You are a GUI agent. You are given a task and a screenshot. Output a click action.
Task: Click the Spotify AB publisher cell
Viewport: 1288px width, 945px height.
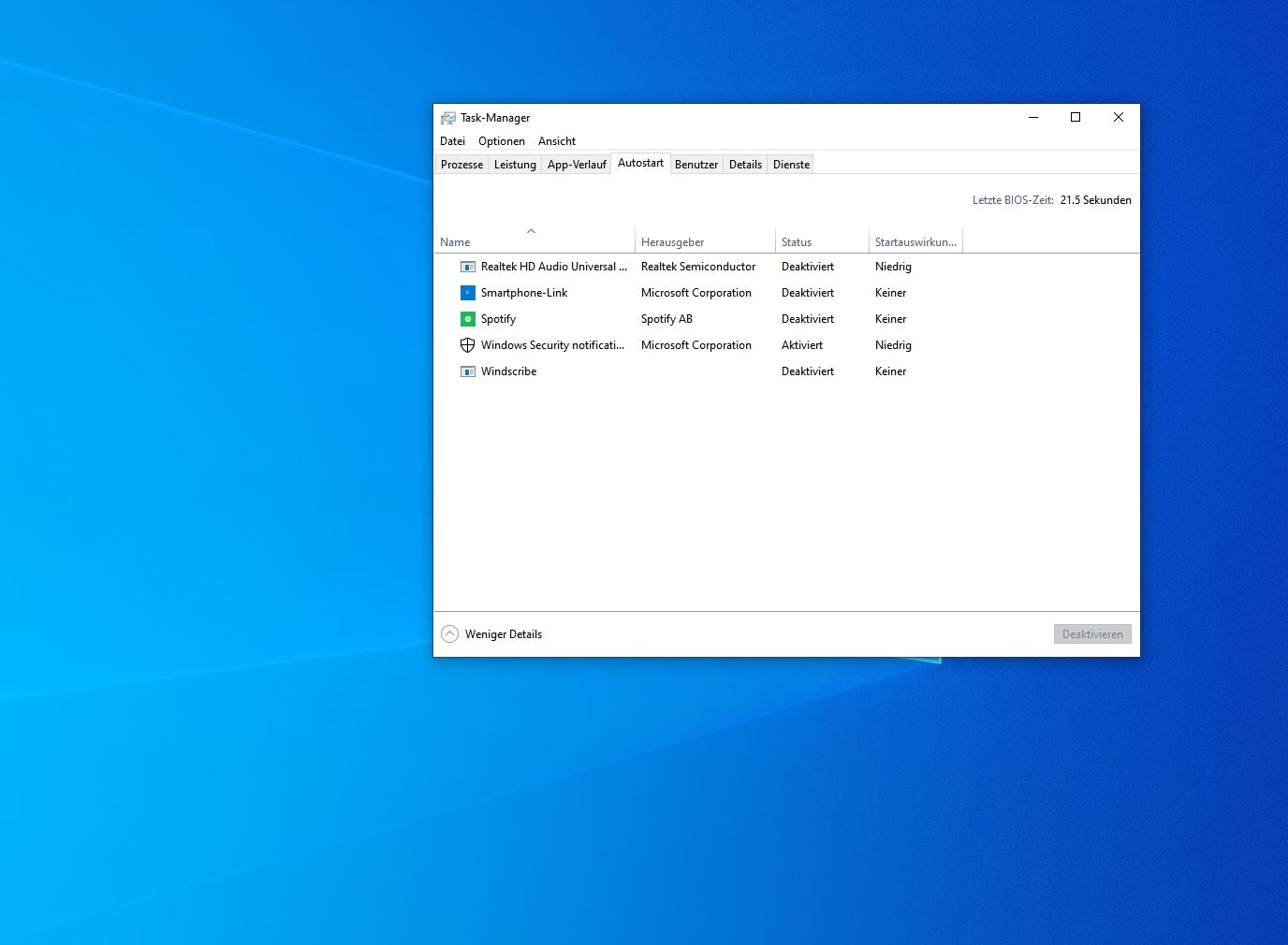[666, 319]
